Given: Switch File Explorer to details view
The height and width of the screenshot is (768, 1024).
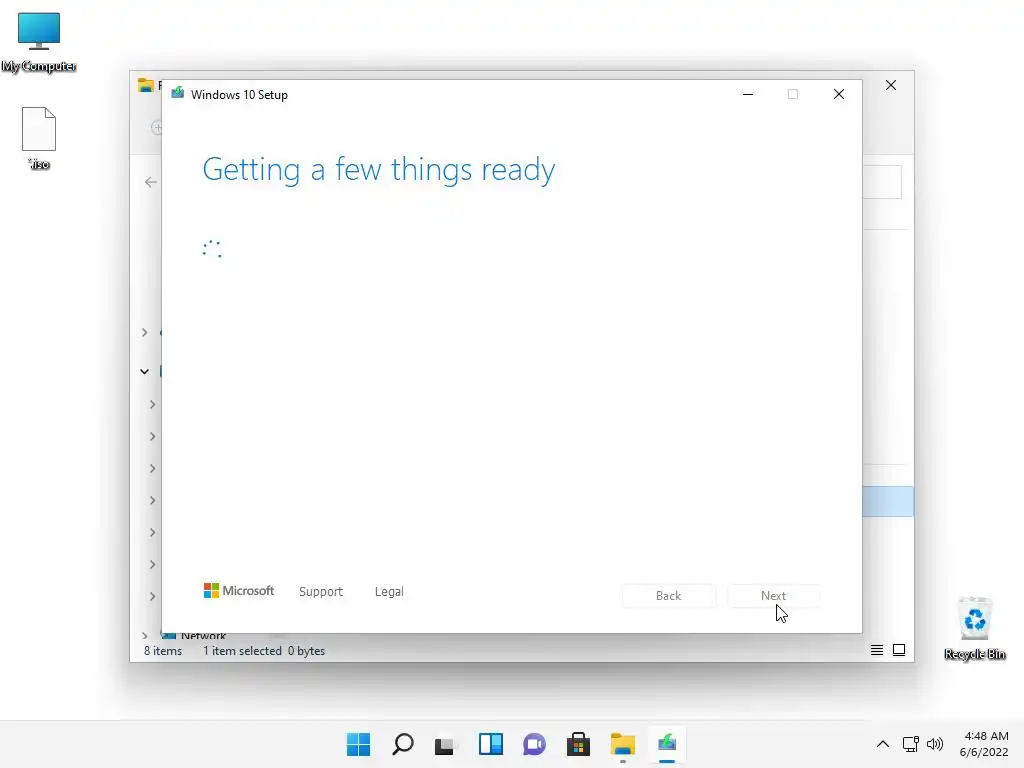Looking at the screenshot, I should click(x=876, y=650).
